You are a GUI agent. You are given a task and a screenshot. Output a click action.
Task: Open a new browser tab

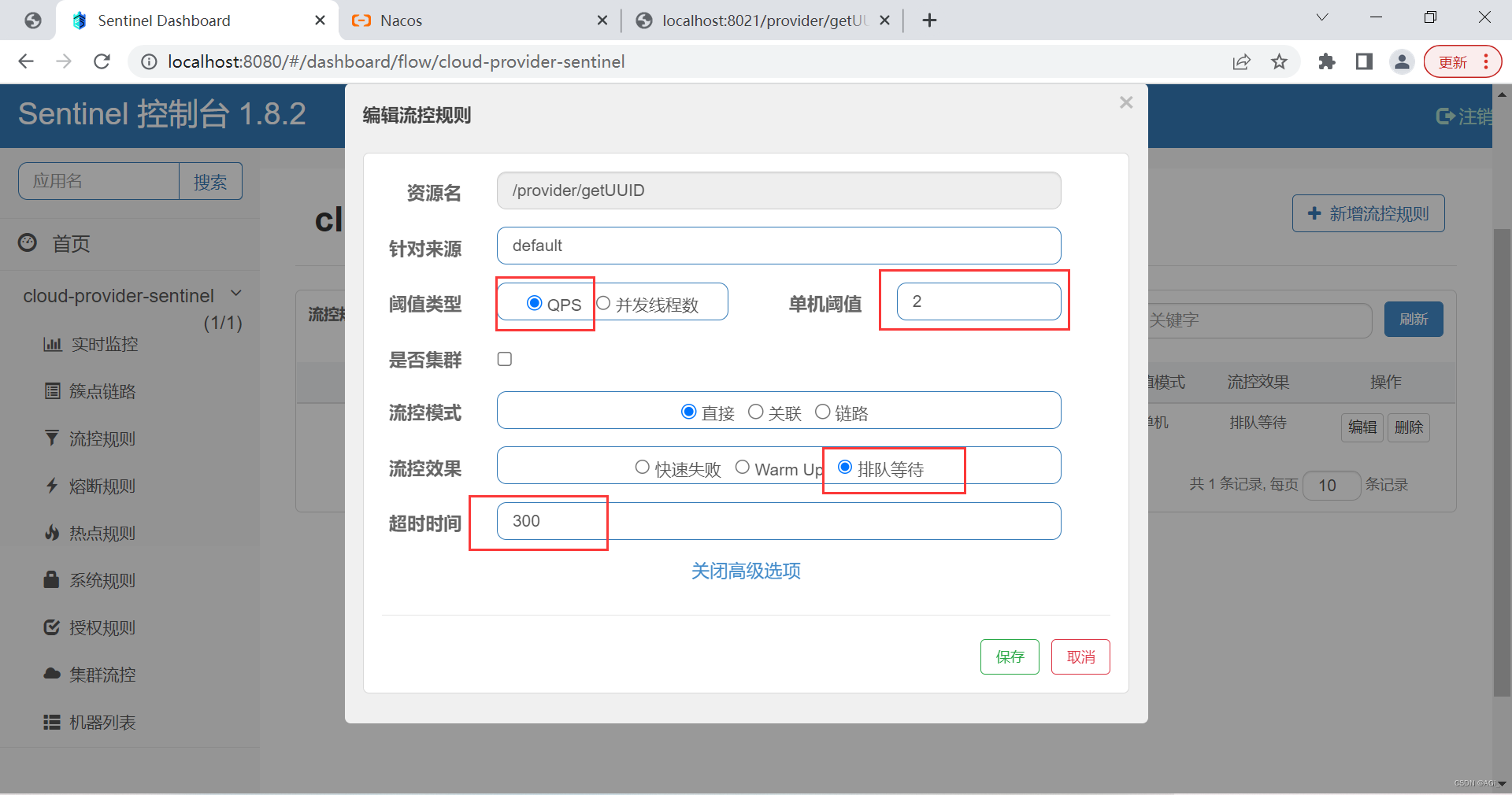929,20
